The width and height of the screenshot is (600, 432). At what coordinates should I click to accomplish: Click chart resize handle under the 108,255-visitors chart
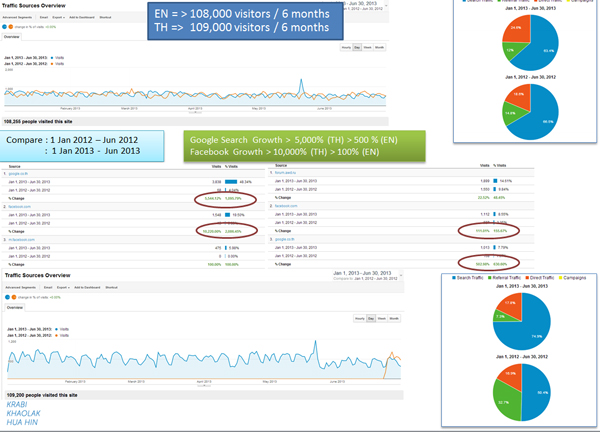(195, 112)
